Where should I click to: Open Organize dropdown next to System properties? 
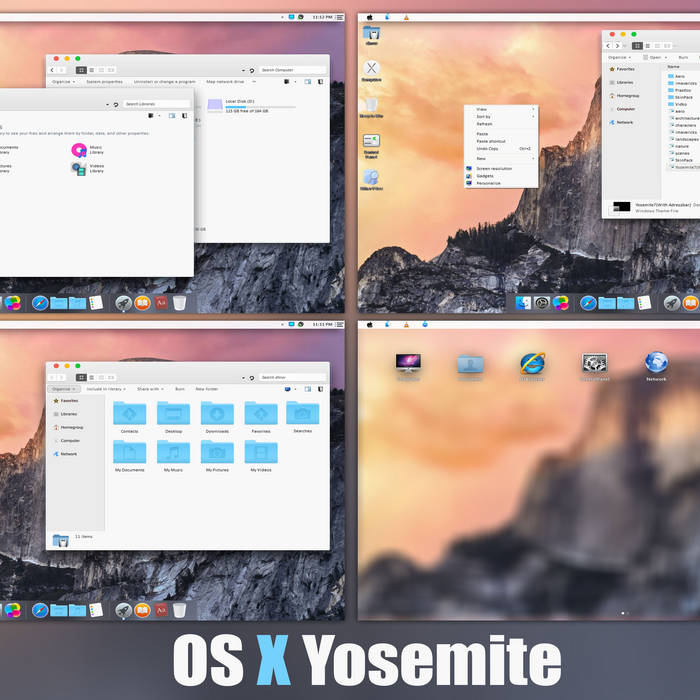coord(63,82)
